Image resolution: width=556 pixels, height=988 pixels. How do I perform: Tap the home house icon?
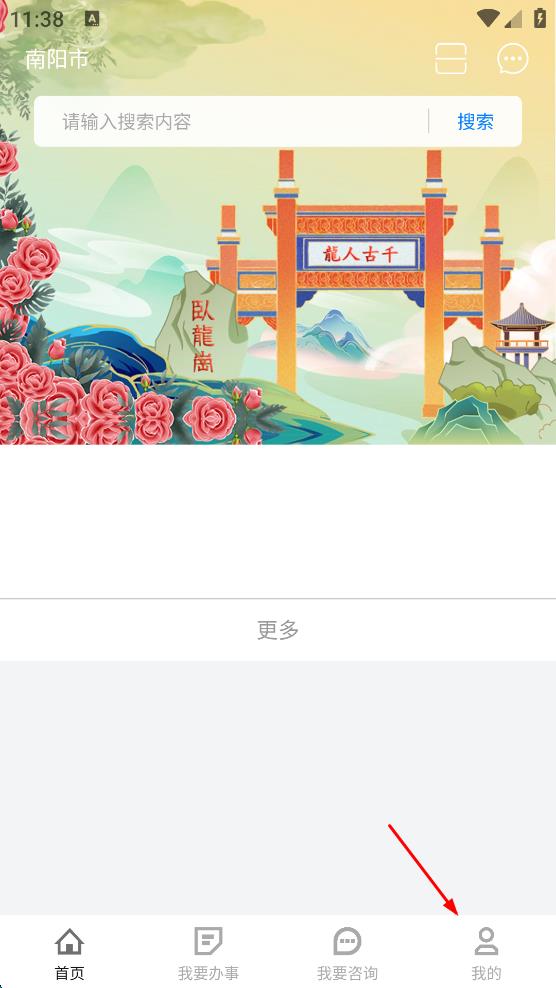click(69, 941)
